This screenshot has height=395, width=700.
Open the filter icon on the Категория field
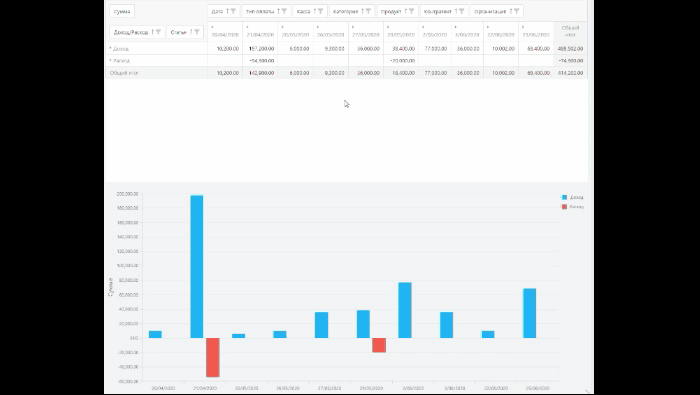[x=368, y=11]
